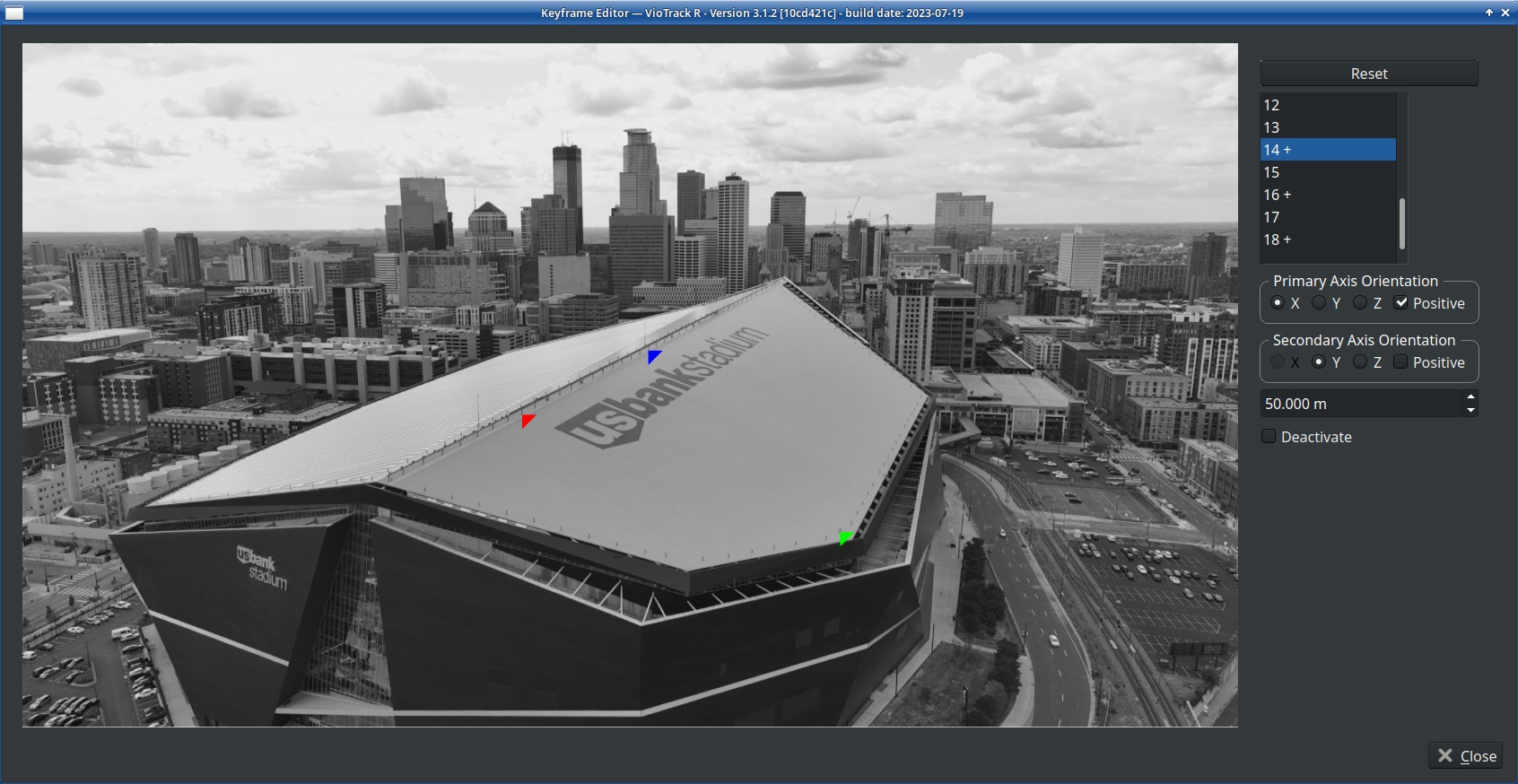This screenshot has height=784, width=1518.
Task: Click the keep-above arrow icon in title bar
Action: coord(1488,13)
